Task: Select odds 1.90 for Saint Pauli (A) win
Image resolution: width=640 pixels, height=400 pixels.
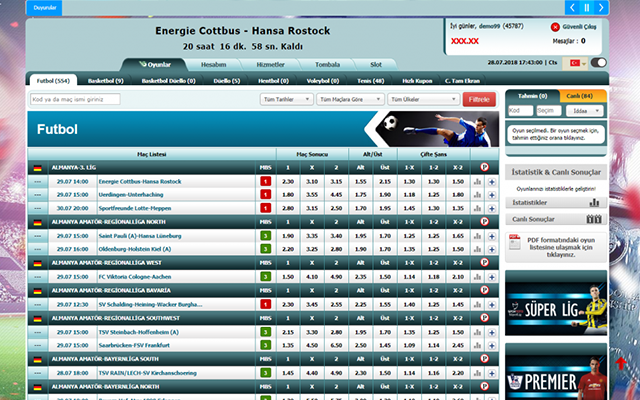Action: pyautogui.click(x=288, y=235)
